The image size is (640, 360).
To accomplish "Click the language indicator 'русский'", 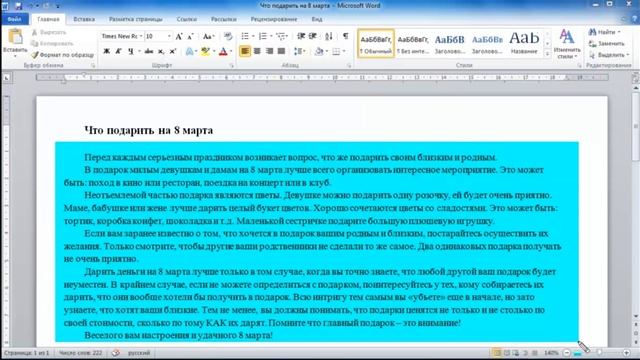I will coord(139,353).
